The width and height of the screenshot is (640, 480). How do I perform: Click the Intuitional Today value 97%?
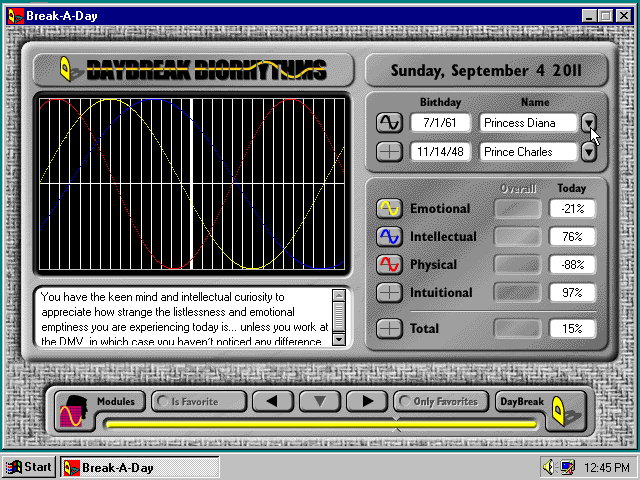[572, 293]
